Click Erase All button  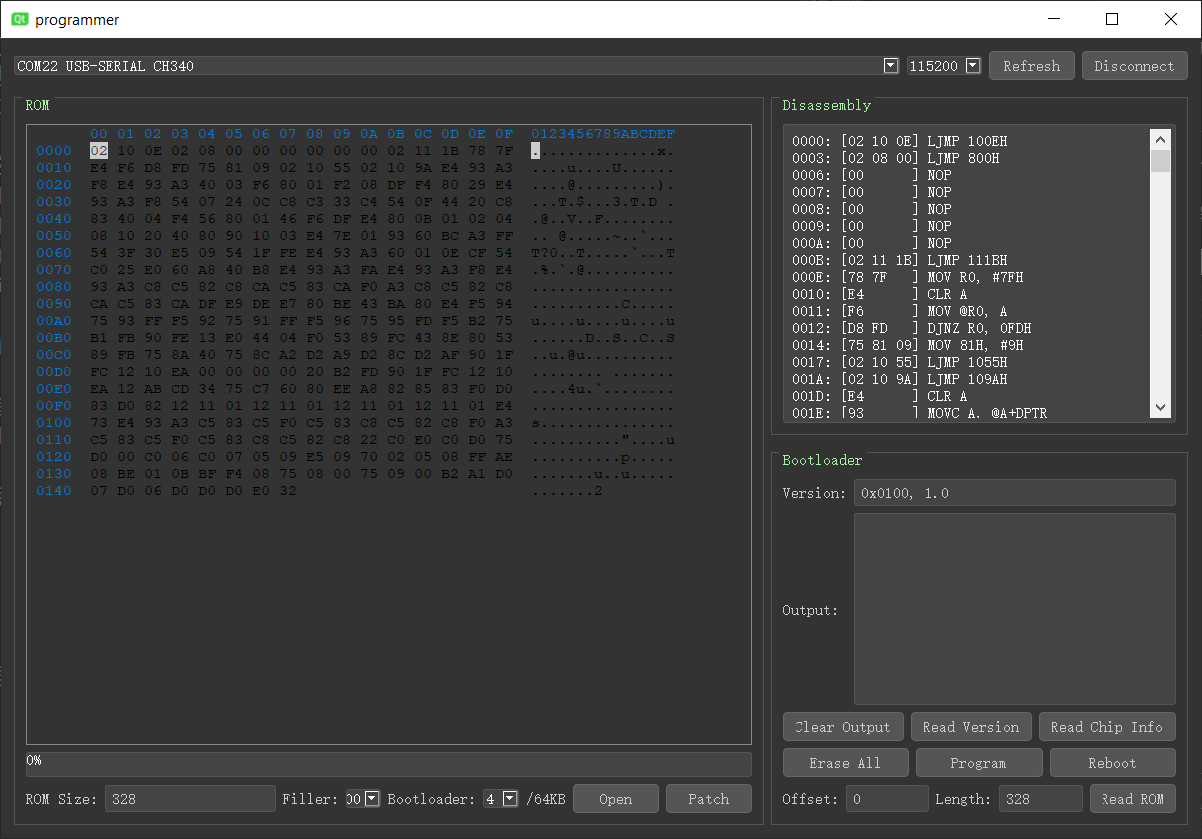point(845,763)
